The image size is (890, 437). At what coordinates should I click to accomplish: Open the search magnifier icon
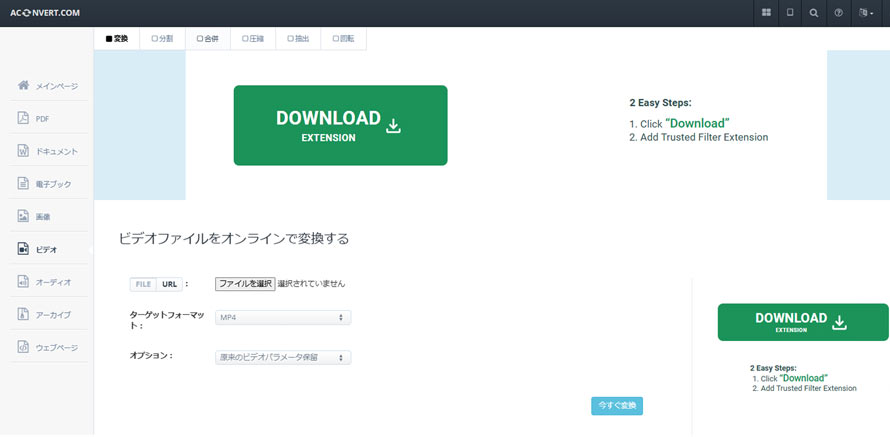click(814, 13)
